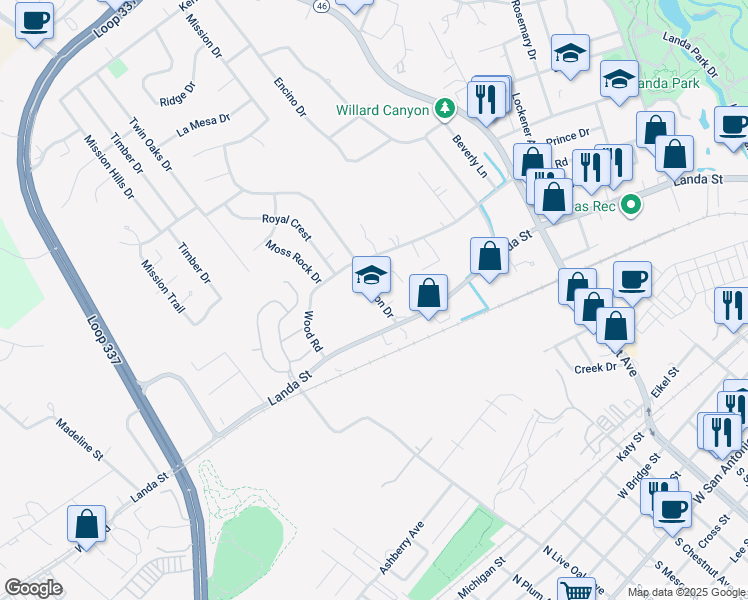Click the Mission Trail street label
748x600 pixels.
point(163,287)
